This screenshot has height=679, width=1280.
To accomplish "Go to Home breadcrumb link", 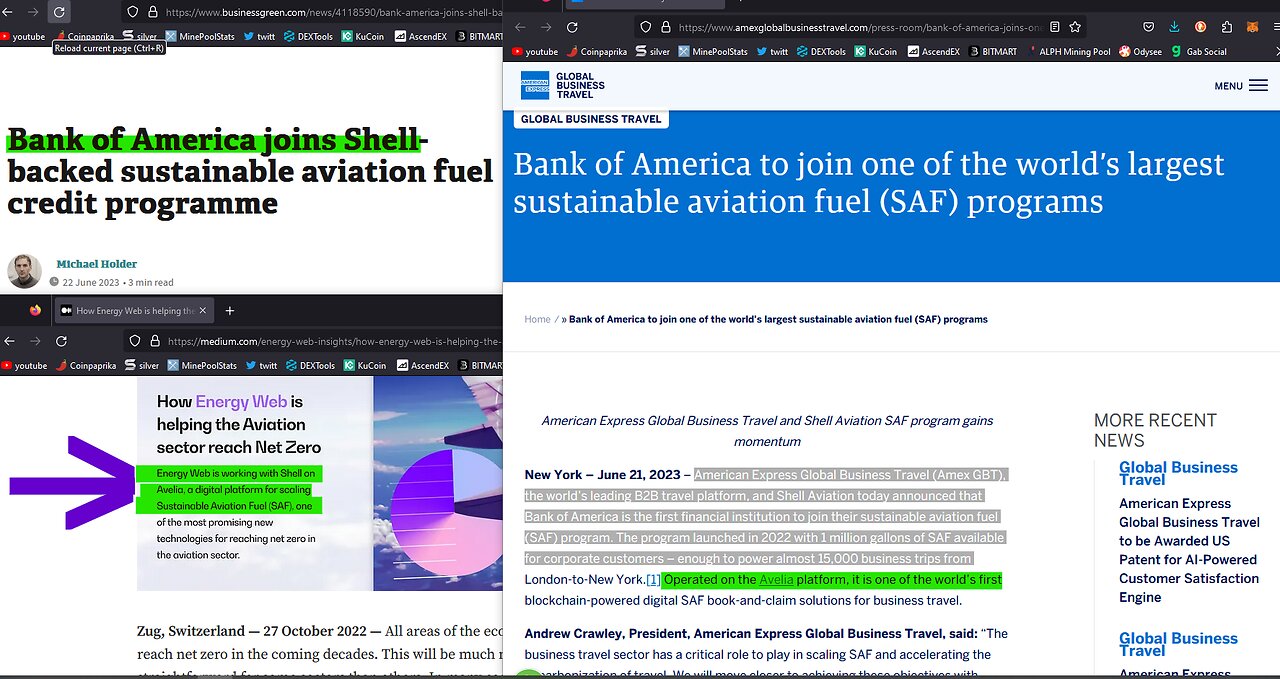I will coord(537,319).
